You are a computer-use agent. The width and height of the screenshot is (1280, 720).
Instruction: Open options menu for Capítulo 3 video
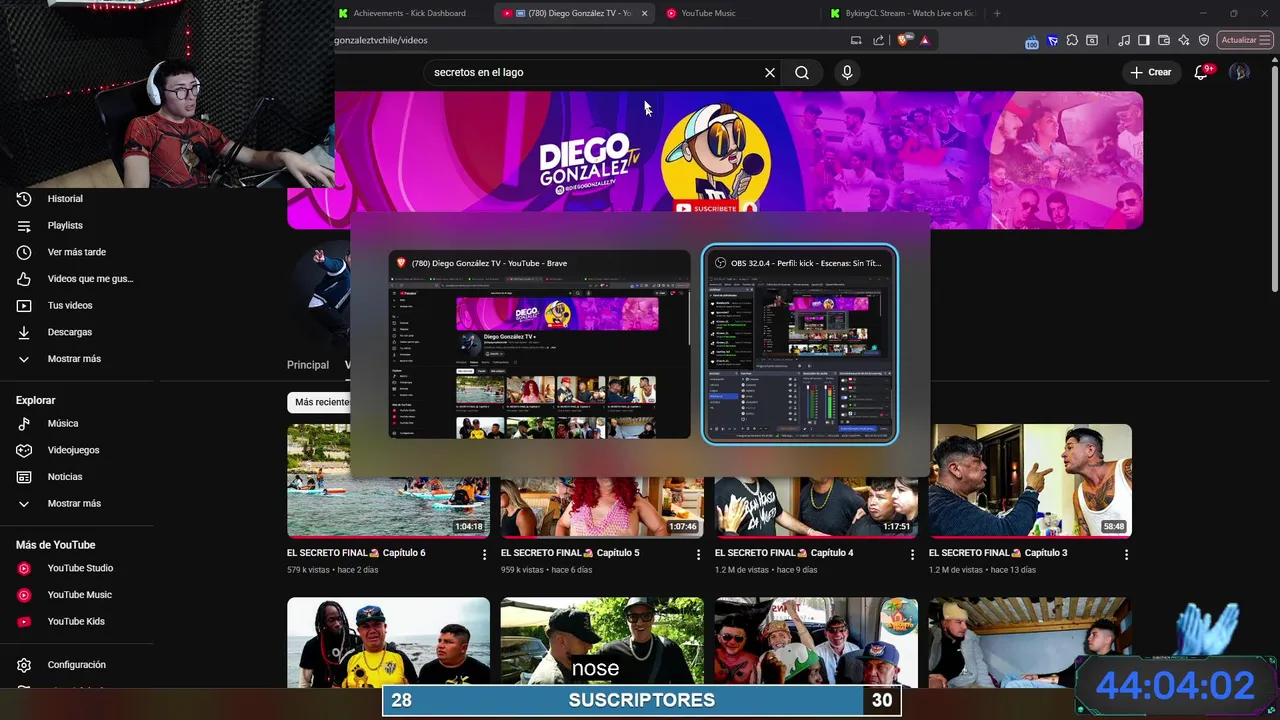click(1126, 554)
